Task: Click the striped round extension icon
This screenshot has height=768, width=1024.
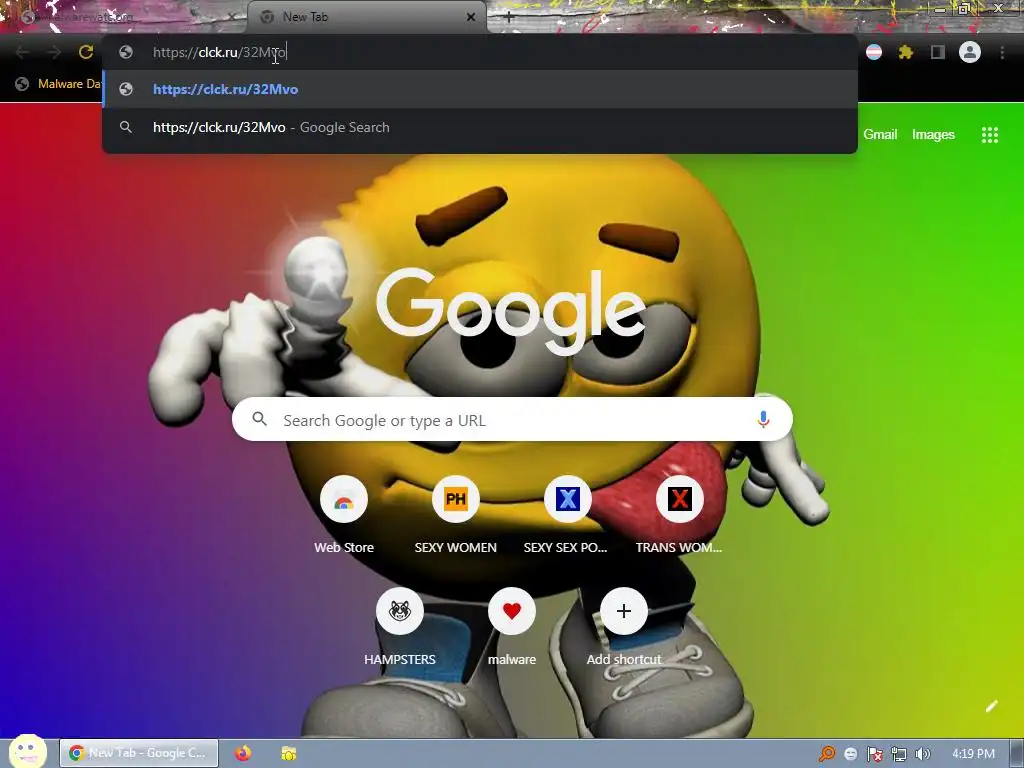Action: (x=874, y=52)
